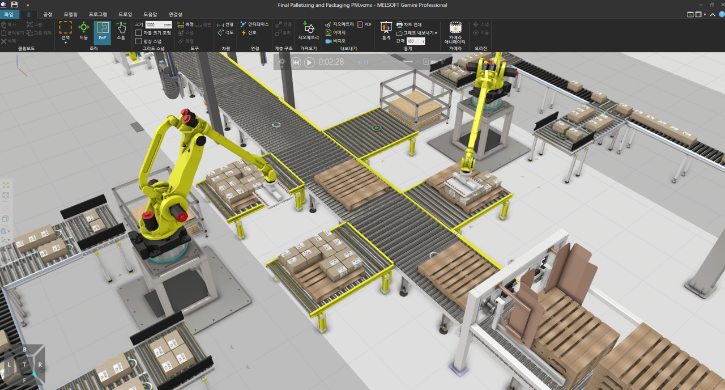725x390 pixels.
Task: Click the simulation time display 0:02:28
Action: coord(331,62)
